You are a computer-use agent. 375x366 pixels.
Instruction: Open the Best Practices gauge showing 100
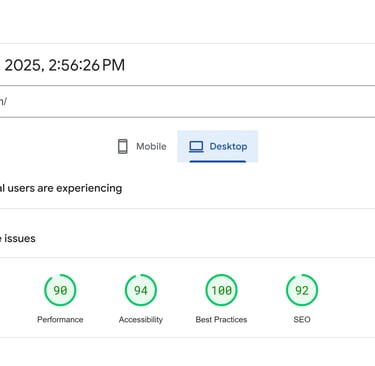tap(221, 290)
